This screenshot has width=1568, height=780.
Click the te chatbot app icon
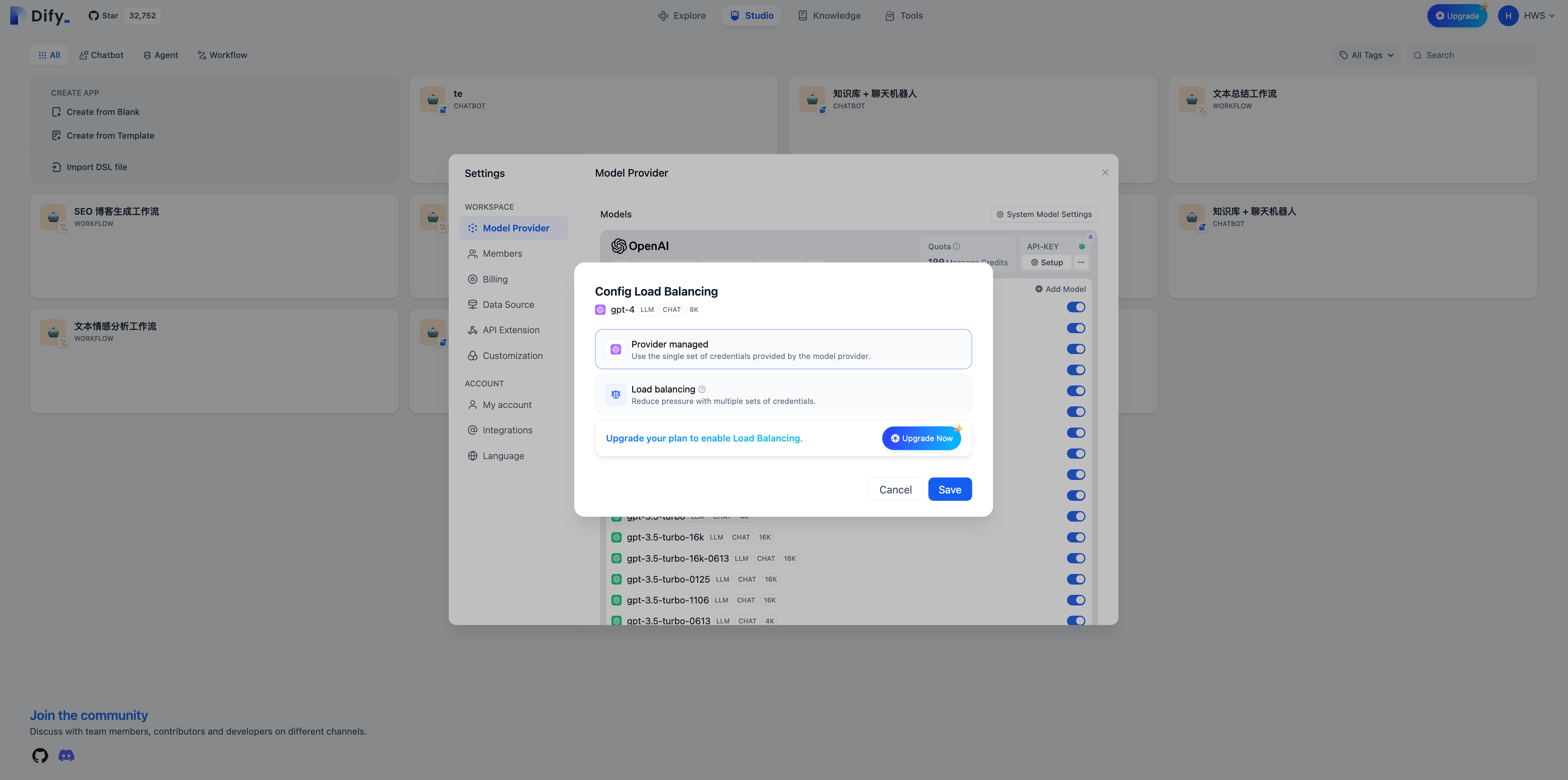click(x=433, y=99)
